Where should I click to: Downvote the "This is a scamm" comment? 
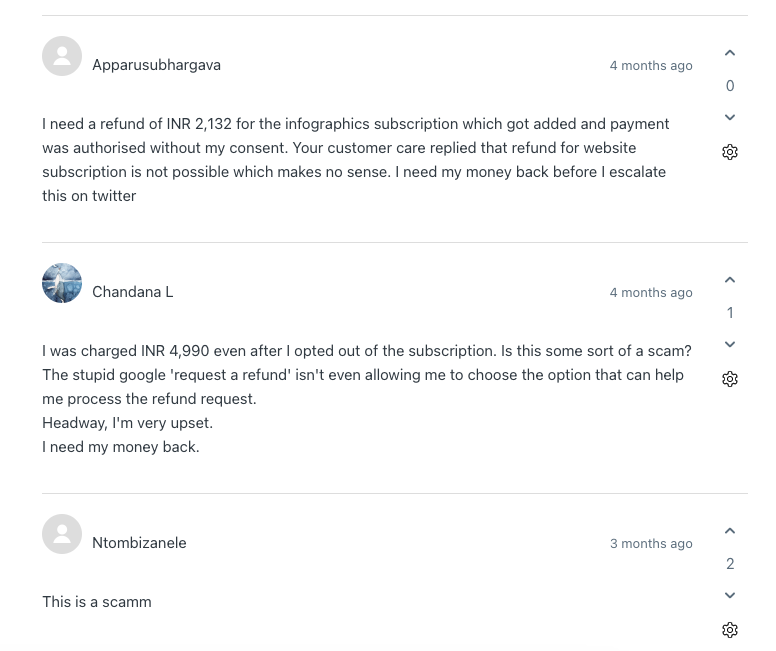[730, 595]
